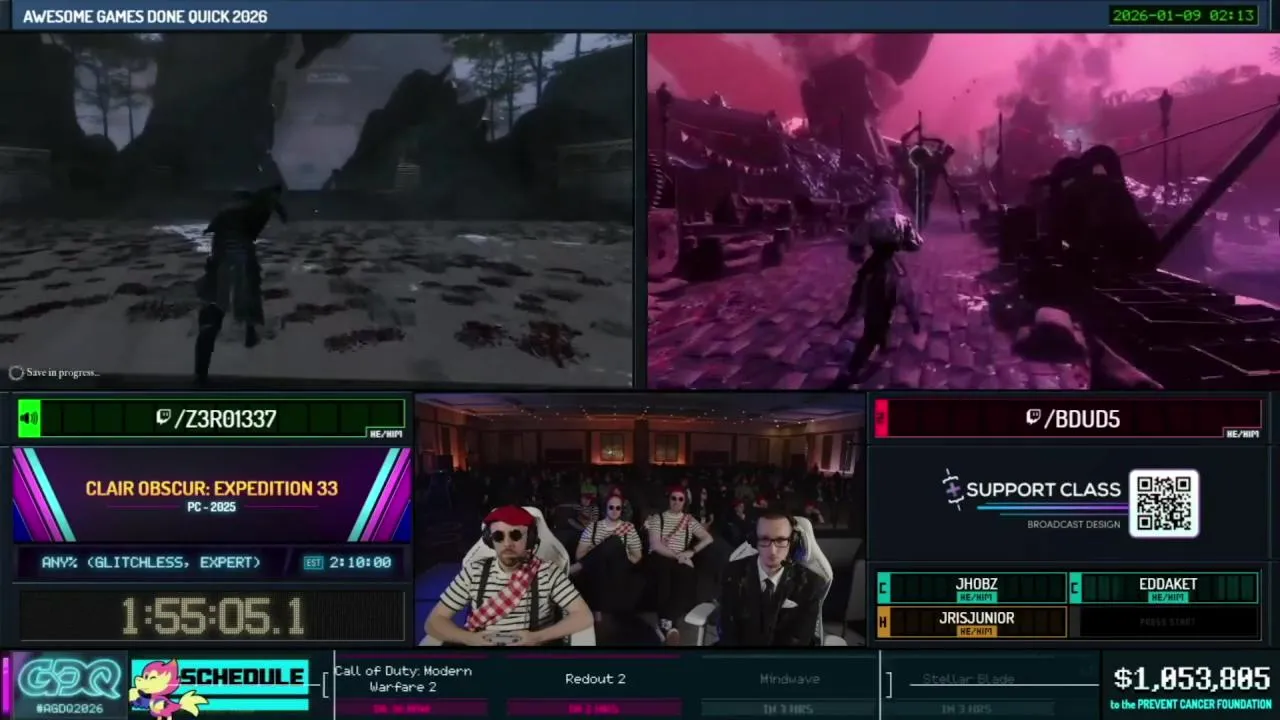
Task: Click the "PC - 2025" platform label
Action: coord(211,508)
